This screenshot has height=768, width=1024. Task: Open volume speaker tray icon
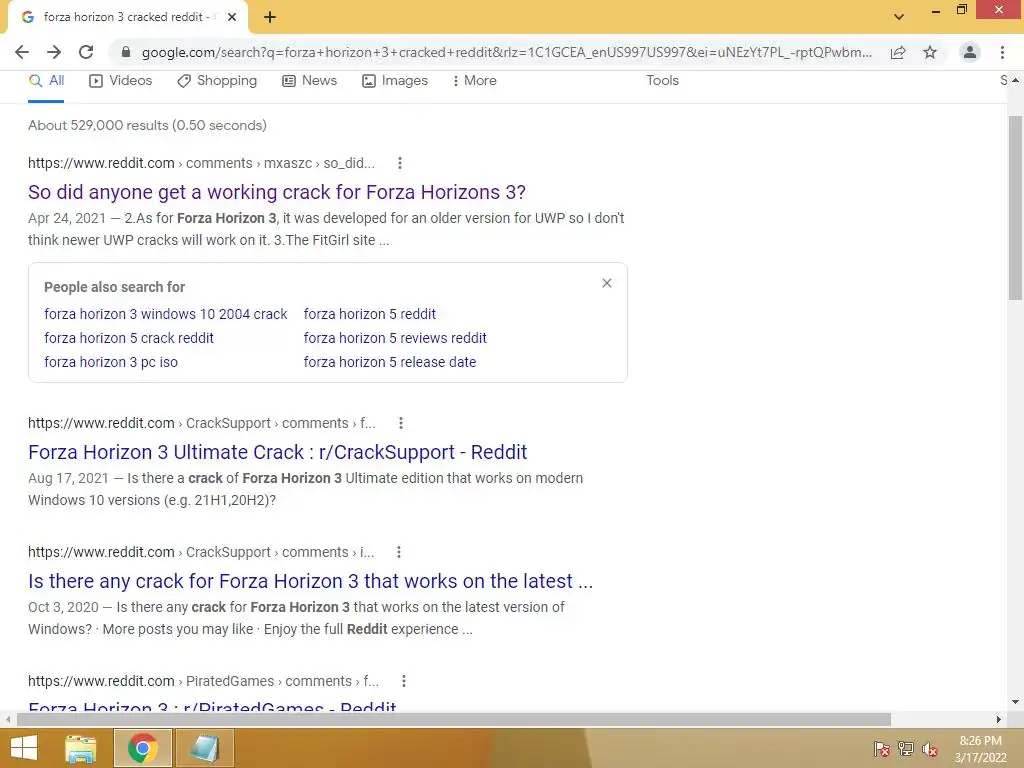click(x=930, y=749)
